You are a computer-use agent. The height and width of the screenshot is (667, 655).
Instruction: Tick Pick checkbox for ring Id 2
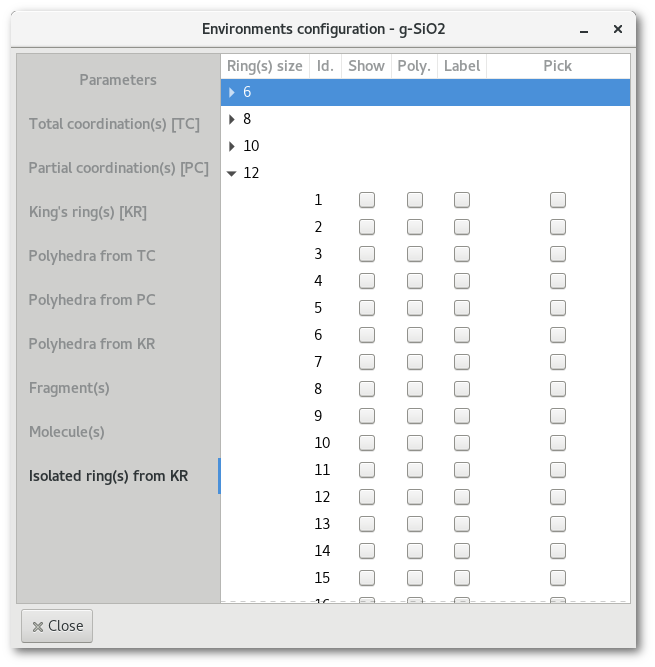558,227
